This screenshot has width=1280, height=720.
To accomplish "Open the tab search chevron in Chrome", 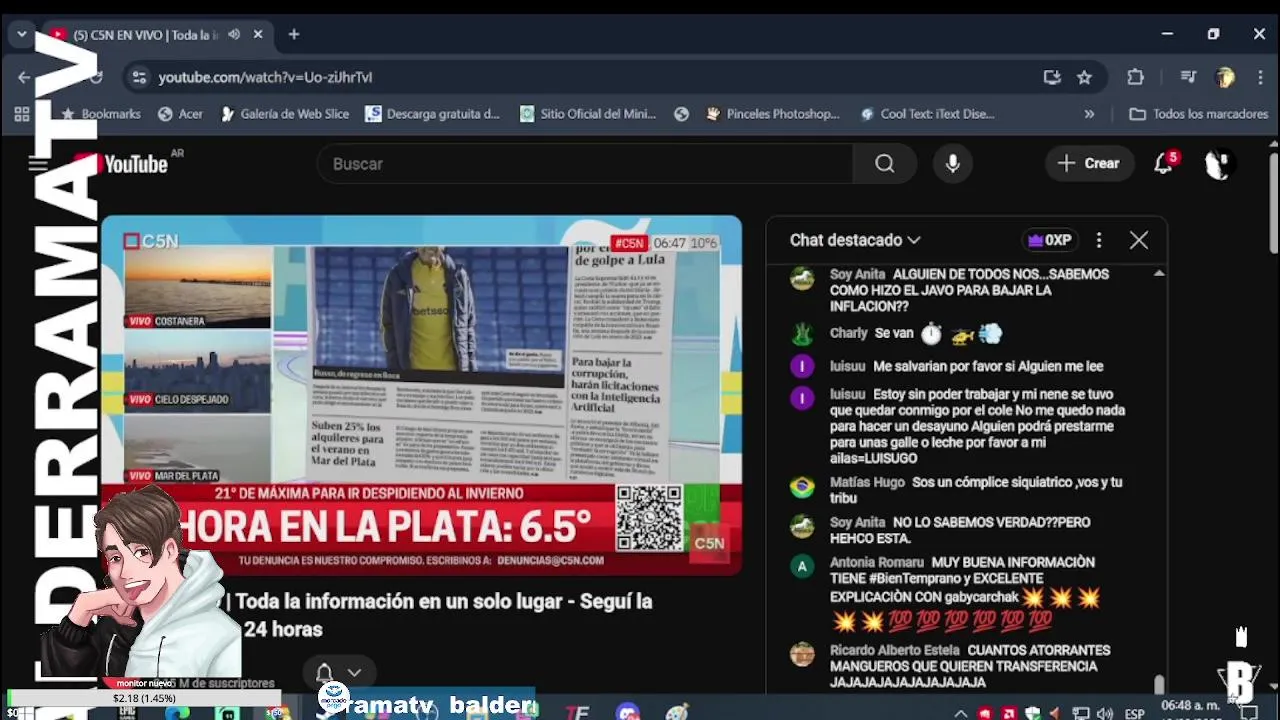I will pyautogui.click(x=21, y=34).
